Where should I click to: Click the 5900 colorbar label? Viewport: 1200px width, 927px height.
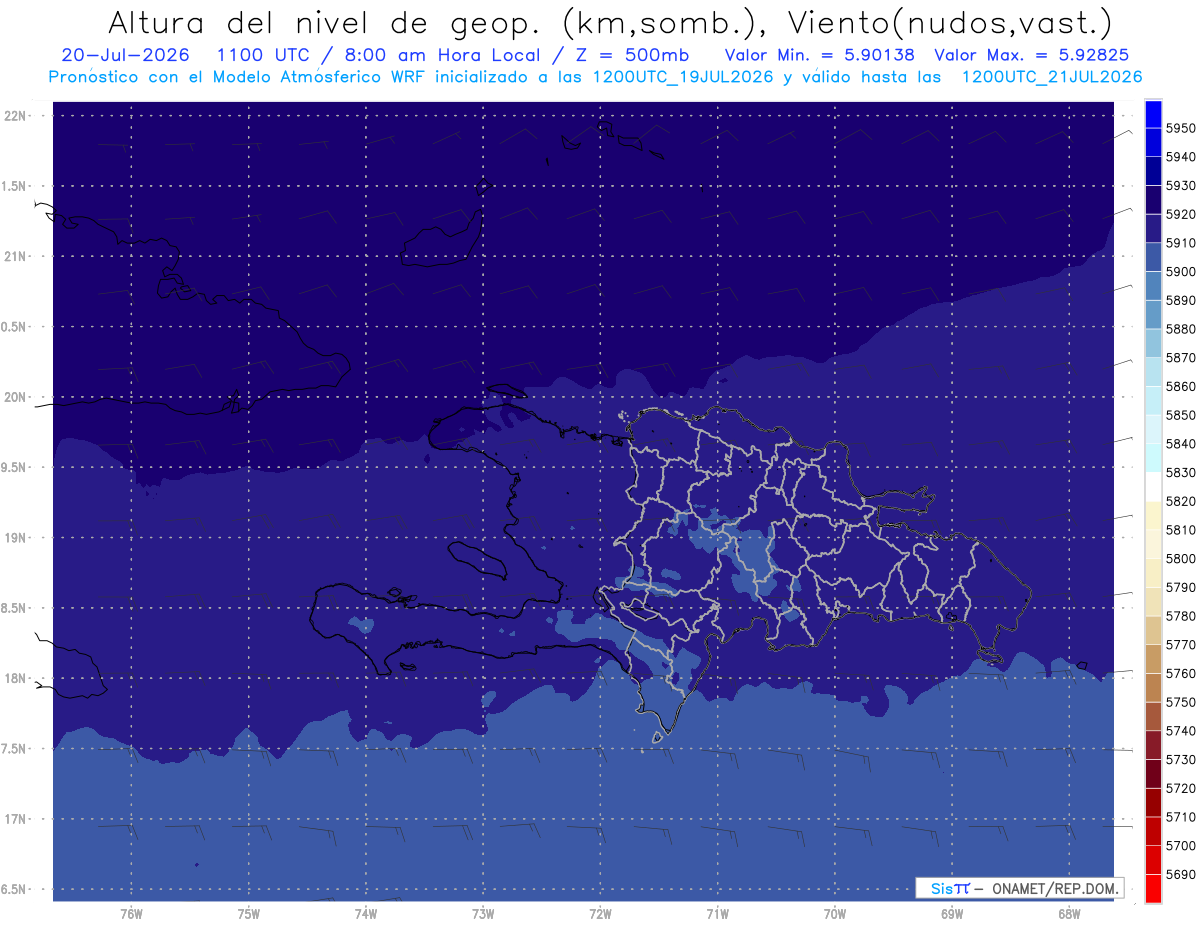pos(1180,272)
